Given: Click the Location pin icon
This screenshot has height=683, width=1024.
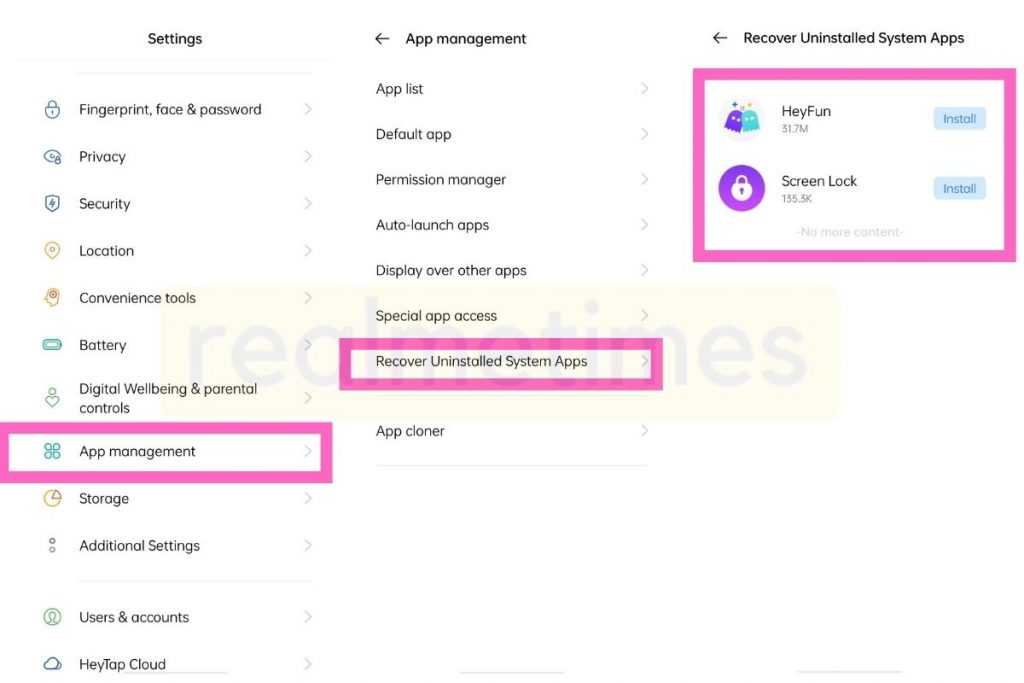Looking at the screenshot, I should coord(52,250).
